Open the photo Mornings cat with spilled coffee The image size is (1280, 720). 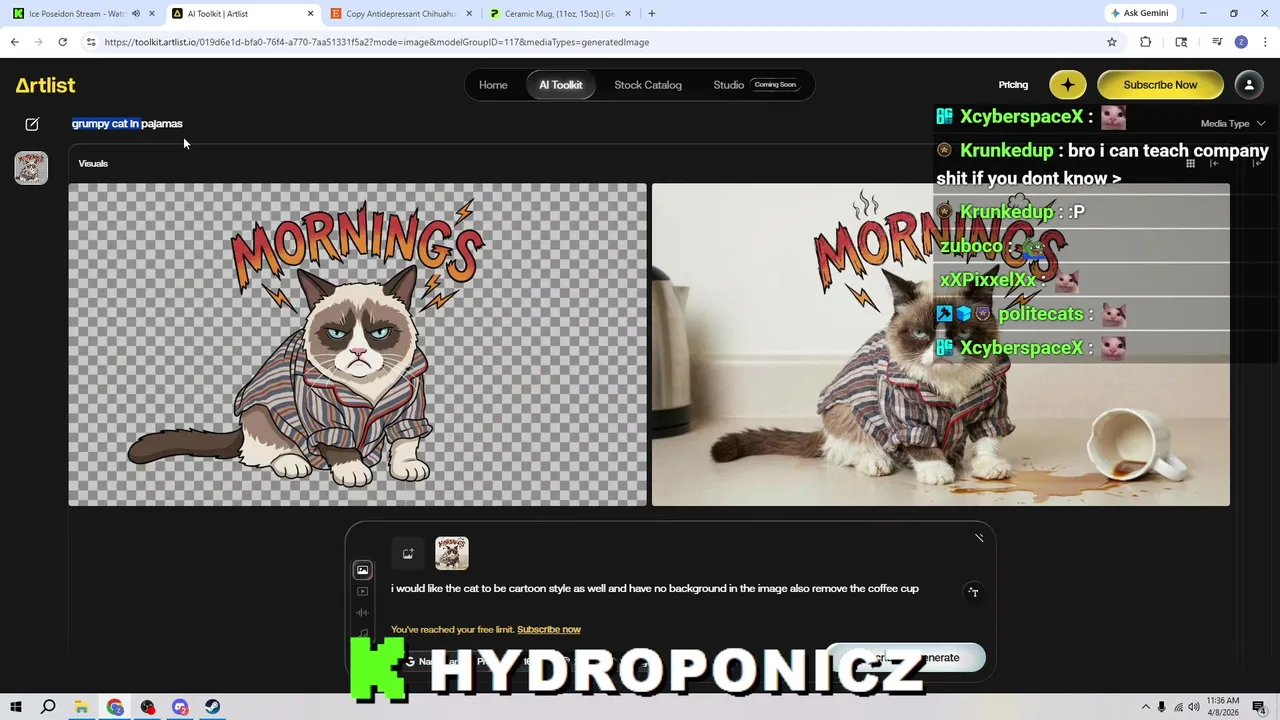coord(941,344)
